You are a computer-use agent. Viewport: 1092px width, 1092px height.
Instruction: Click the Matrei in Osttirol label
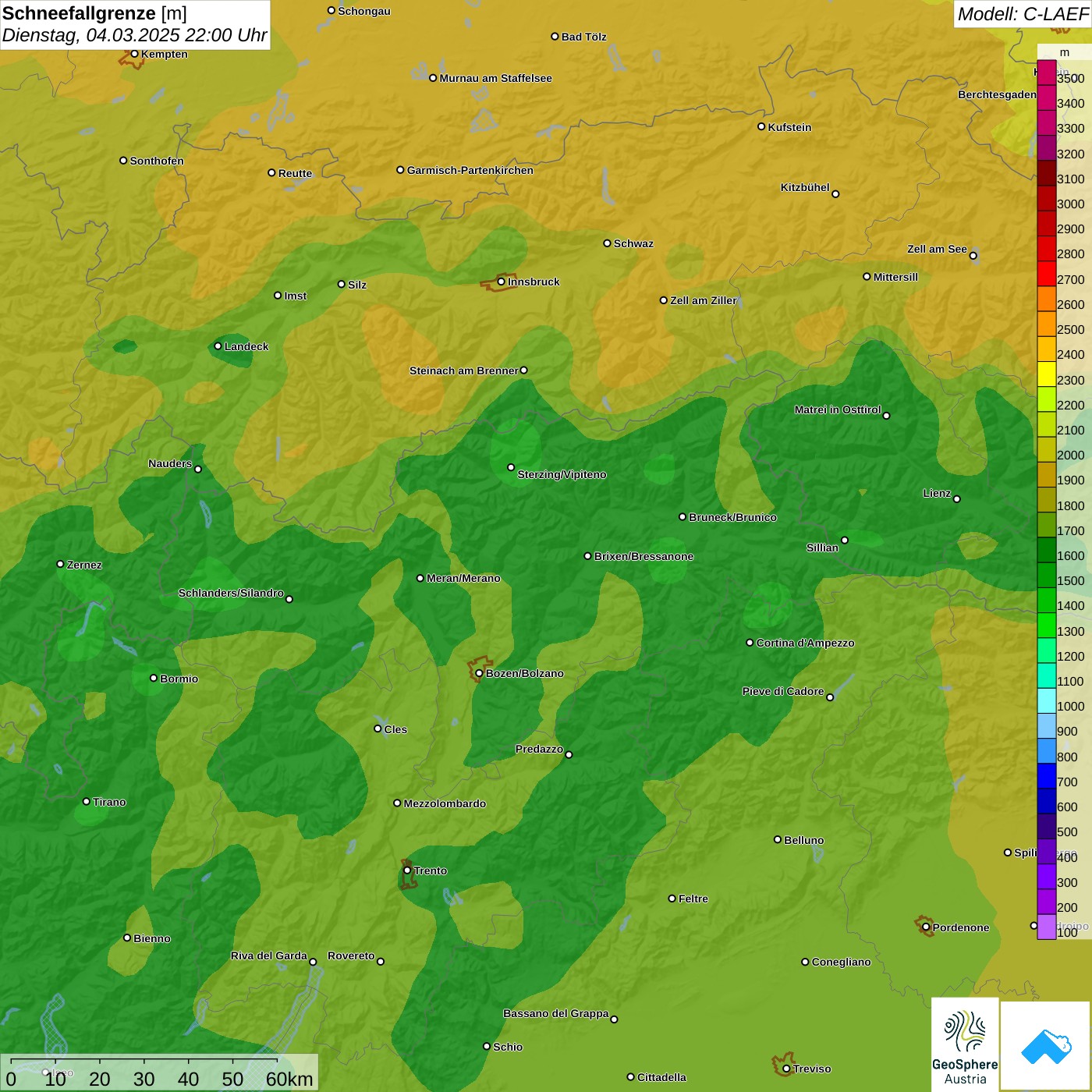click(838, 409)
